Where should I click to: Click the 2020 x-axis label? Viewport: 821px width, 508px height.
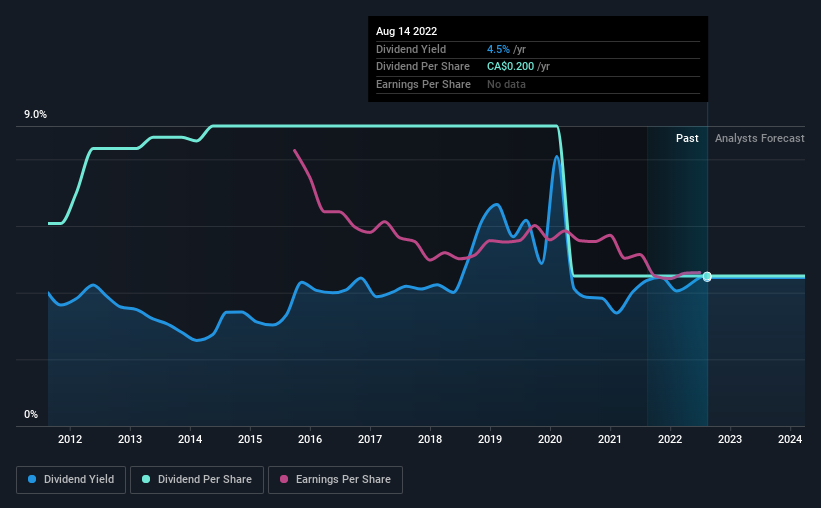[x=550, y=439]
